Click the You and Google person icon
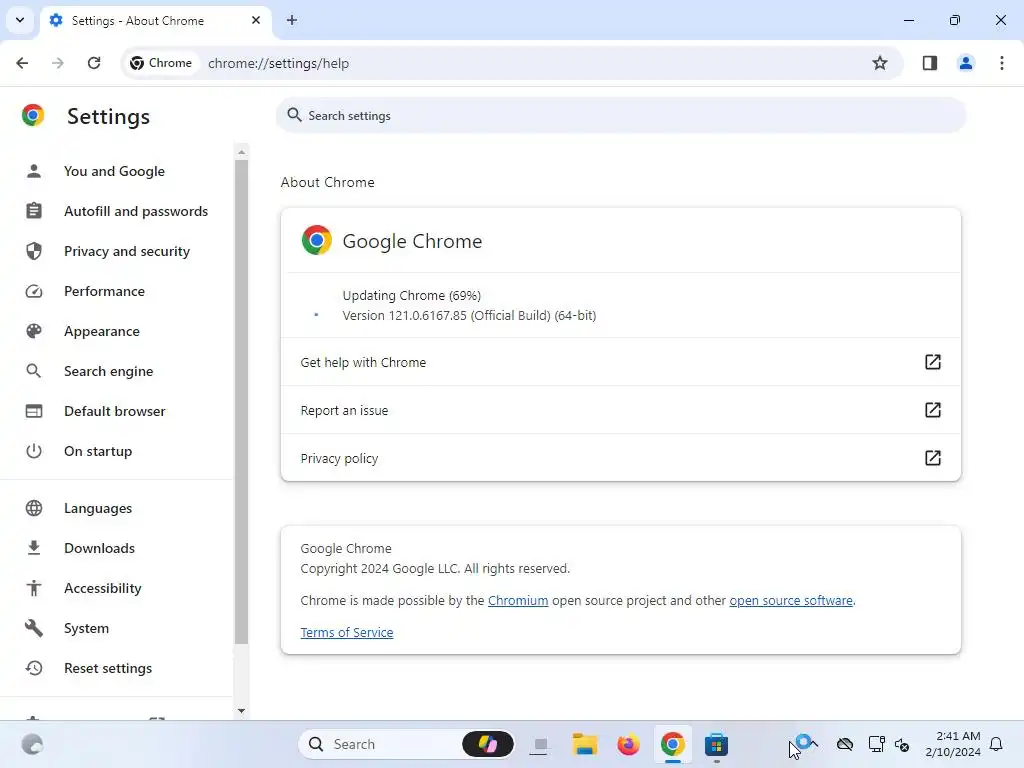Screen dimensions: 1024x768 [x=34, y=171]
